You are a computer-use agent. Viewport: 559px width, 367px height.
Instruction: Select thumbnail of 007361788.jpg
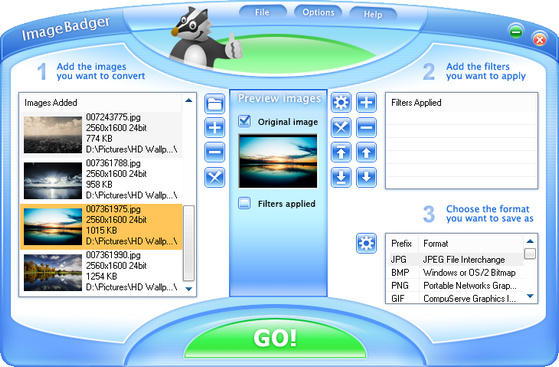(x=53, y=180)
